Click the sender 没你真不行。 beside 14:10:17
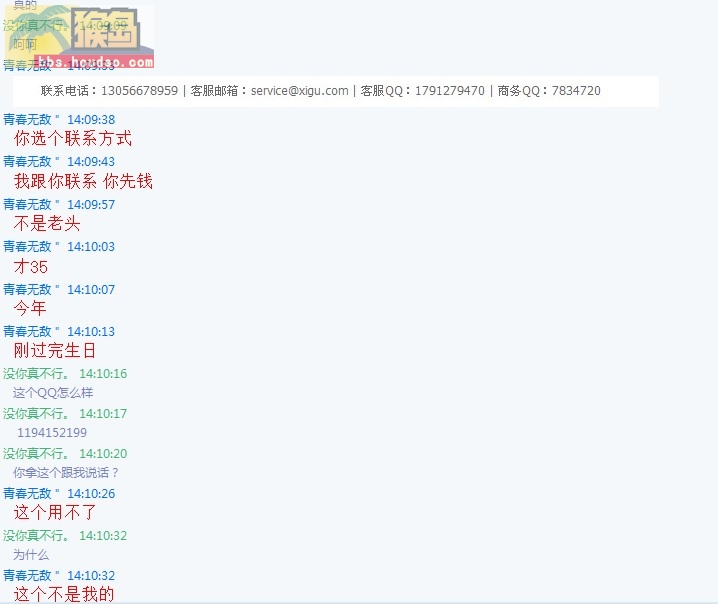This screenshot has height=604, width=718. click(x=37, y=414)
